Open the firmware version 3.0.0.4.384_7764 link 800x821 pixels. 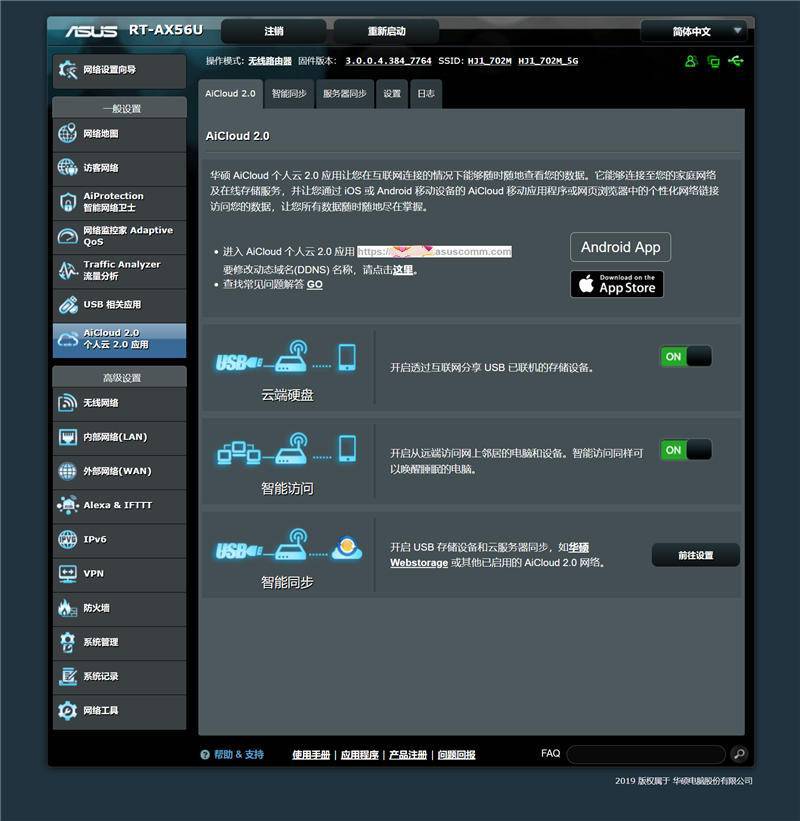click(388, 61)
